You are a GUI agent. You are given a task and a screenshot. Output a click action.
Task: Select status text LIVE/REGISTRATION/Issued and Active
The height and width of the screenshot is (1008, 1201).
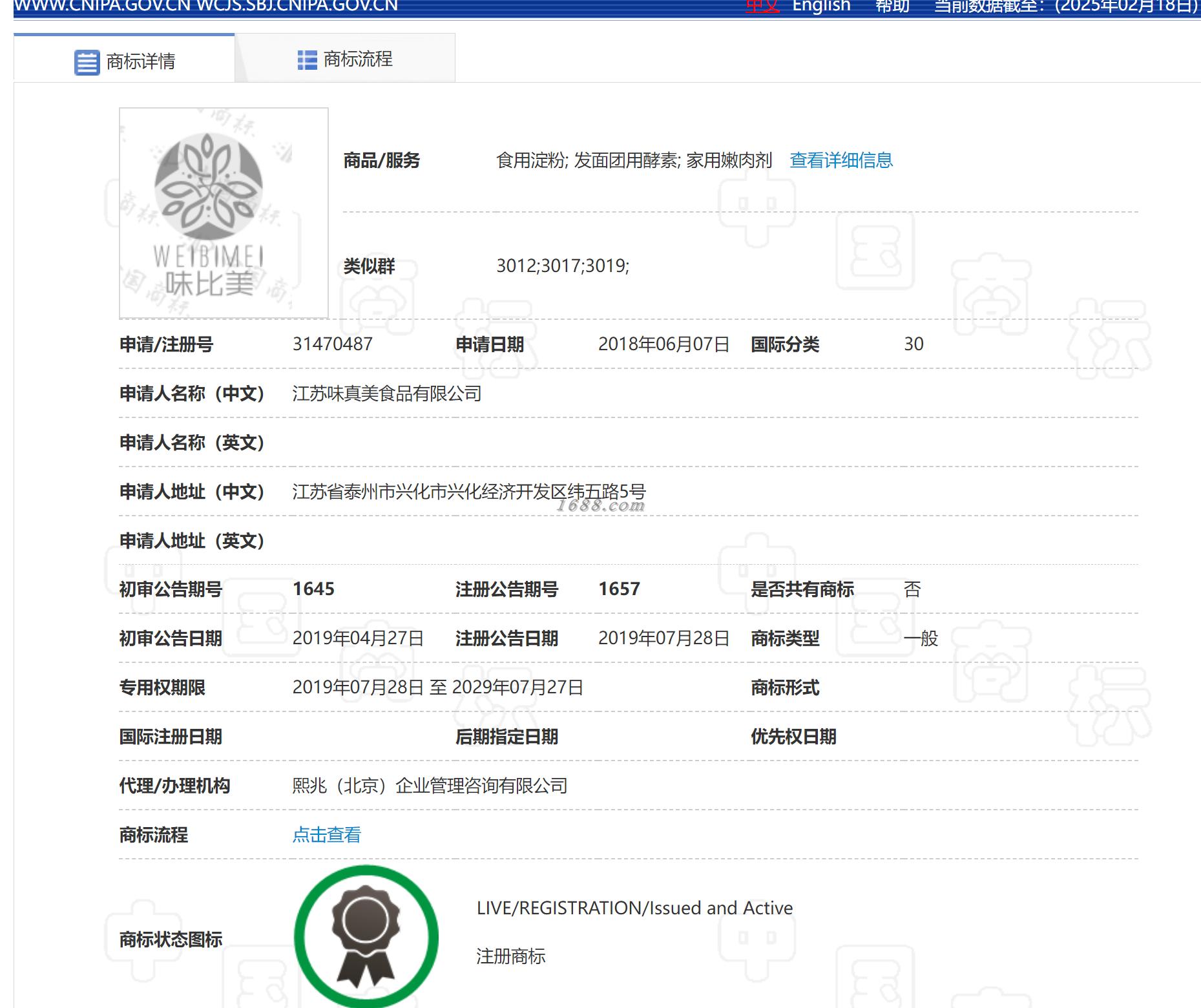click(634, 908)
